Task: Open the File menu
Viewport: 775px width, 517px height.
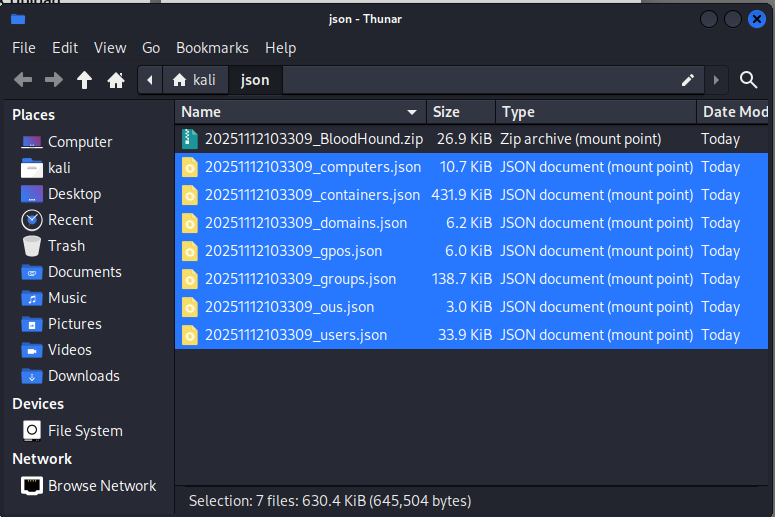Action: (x=24, y=48)
